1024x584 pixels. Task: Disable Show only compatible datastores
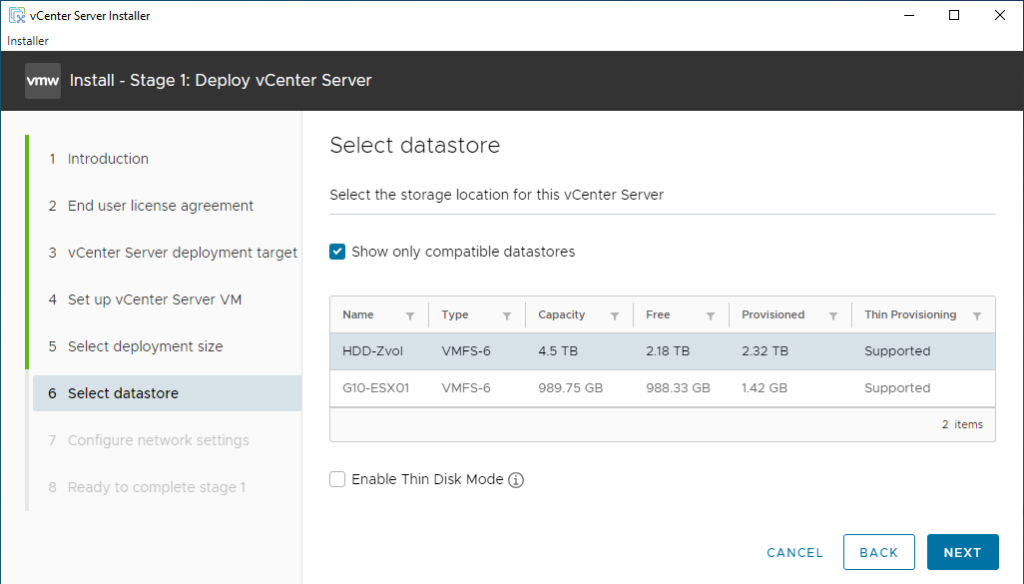337,251
